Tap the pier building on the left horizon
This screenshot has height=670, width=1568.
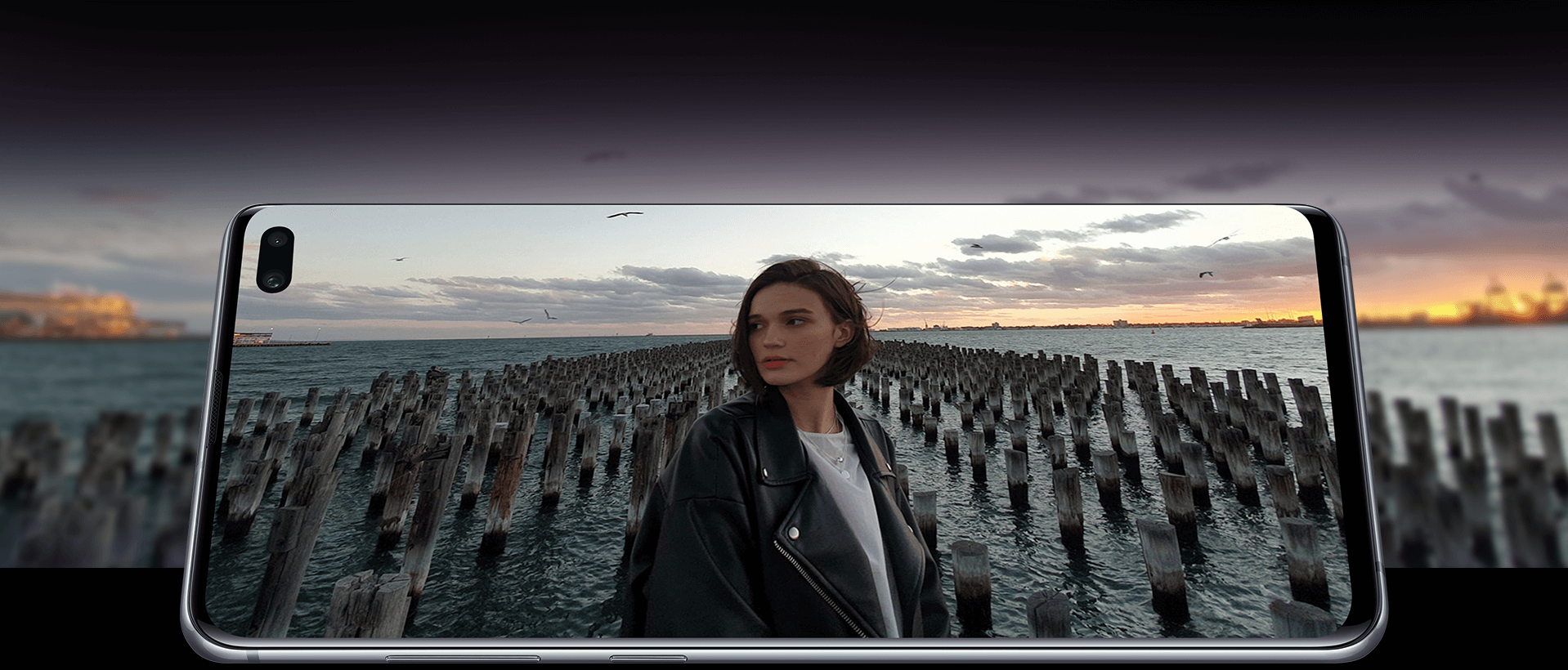253,338
